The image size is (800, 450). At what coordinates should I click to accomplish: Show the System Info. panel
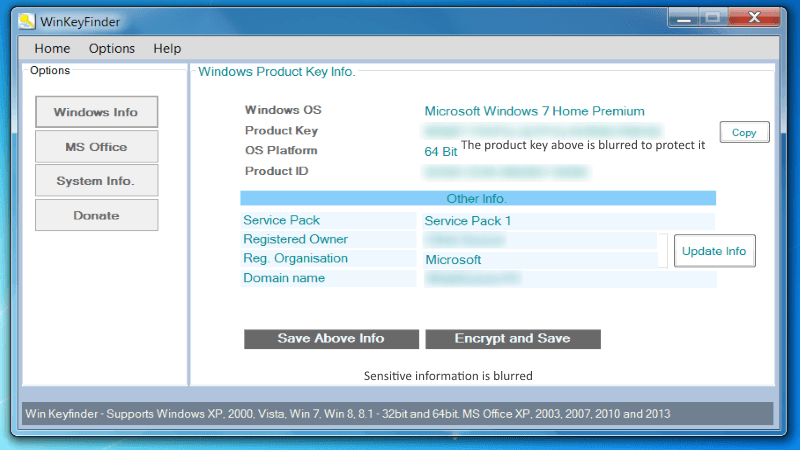[x=96, y=181]
